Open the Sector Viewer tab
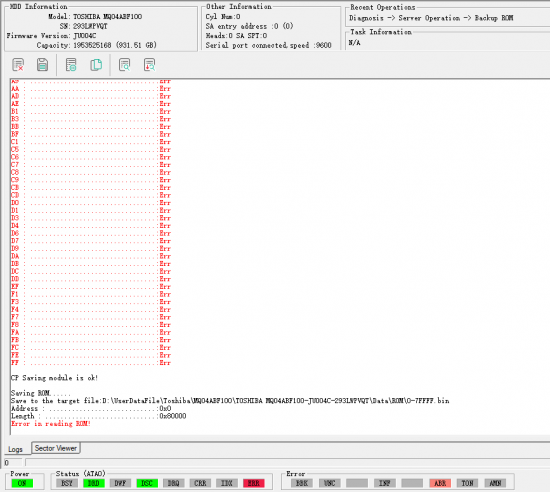 click(56, 448)
